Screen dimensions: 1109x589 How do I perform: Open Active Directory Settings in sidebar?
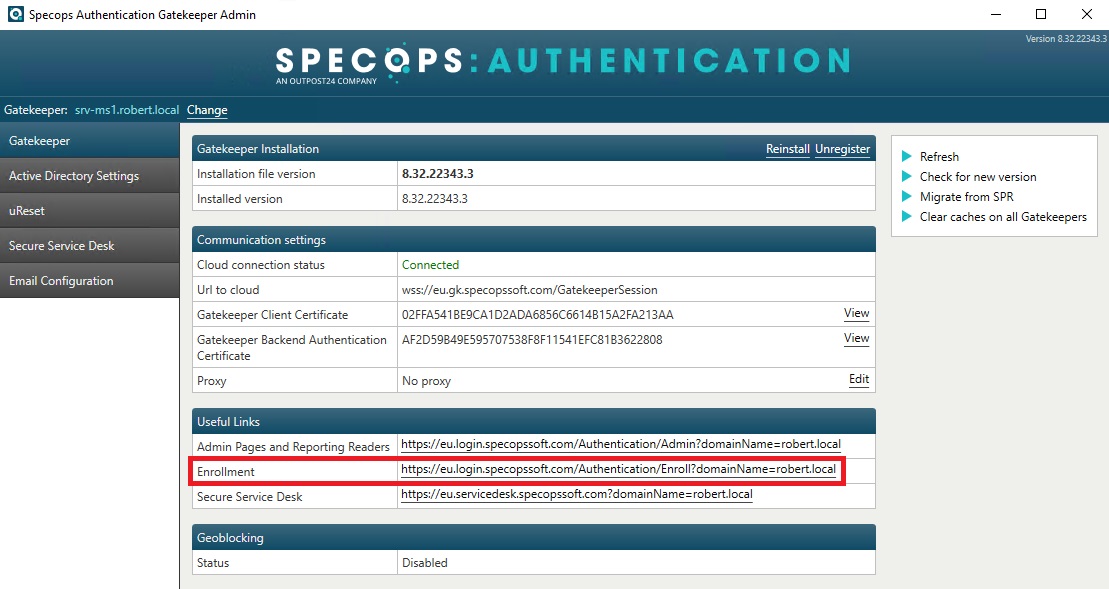(x=90, y=176)
